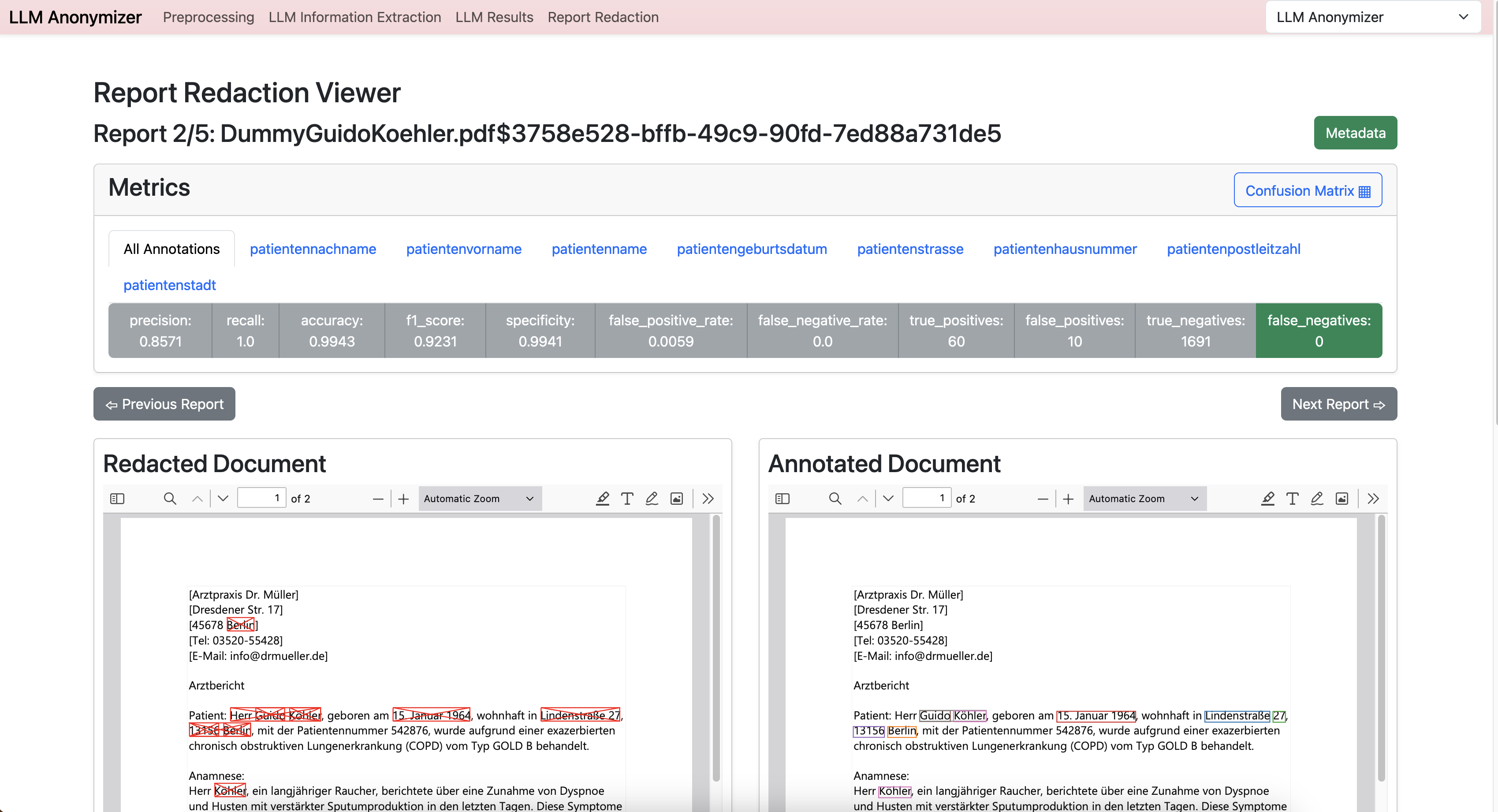Click search icon in Redacted Document toolbar
The width and height of the screenshot is (1498, 812).
(170, 499)
